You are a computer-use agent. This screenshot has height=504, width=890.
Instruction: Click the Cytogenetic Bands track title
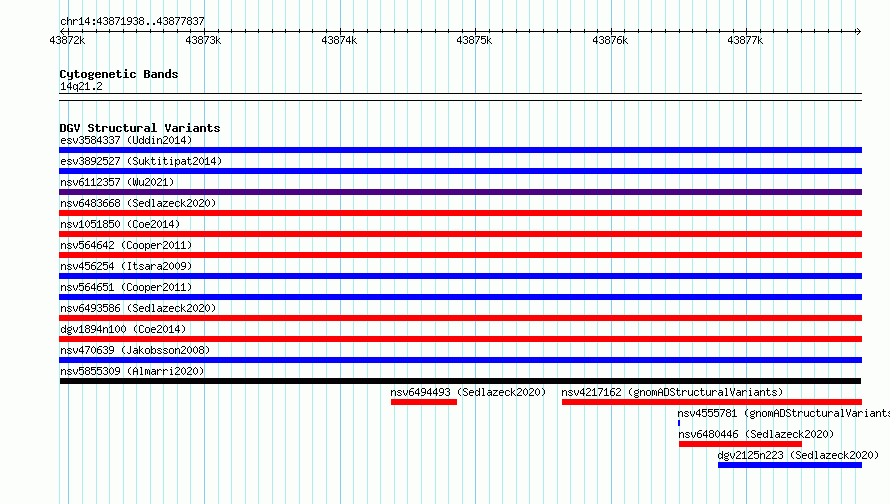[119, 74]
